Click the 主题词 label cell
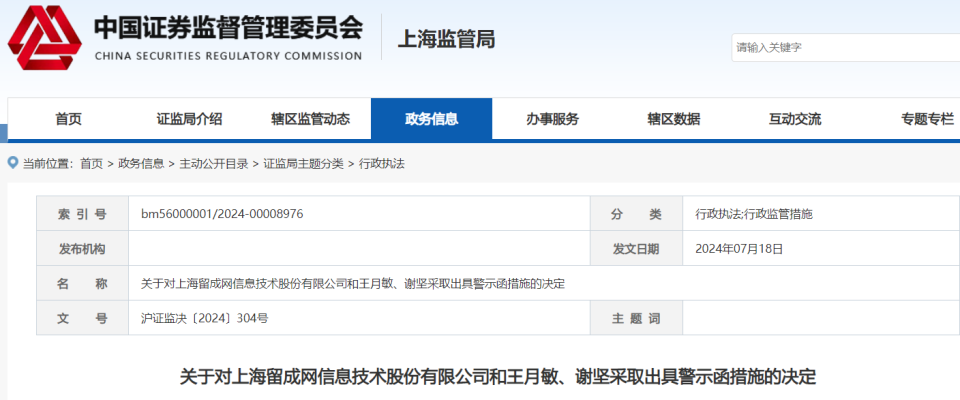 [x=637, y=319]
